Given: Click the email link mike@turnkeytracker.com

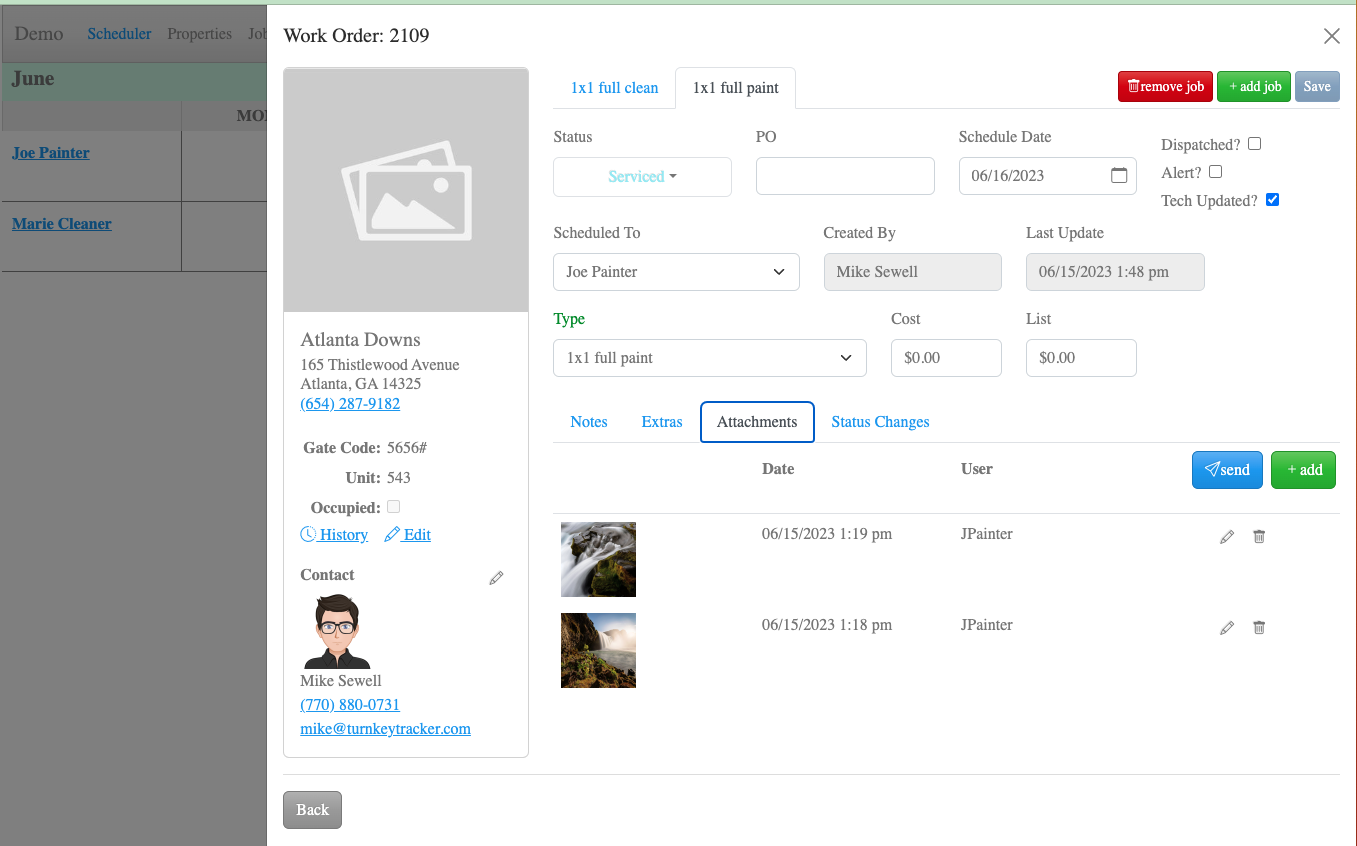Looking at the screenshot, I should point(385,728).
